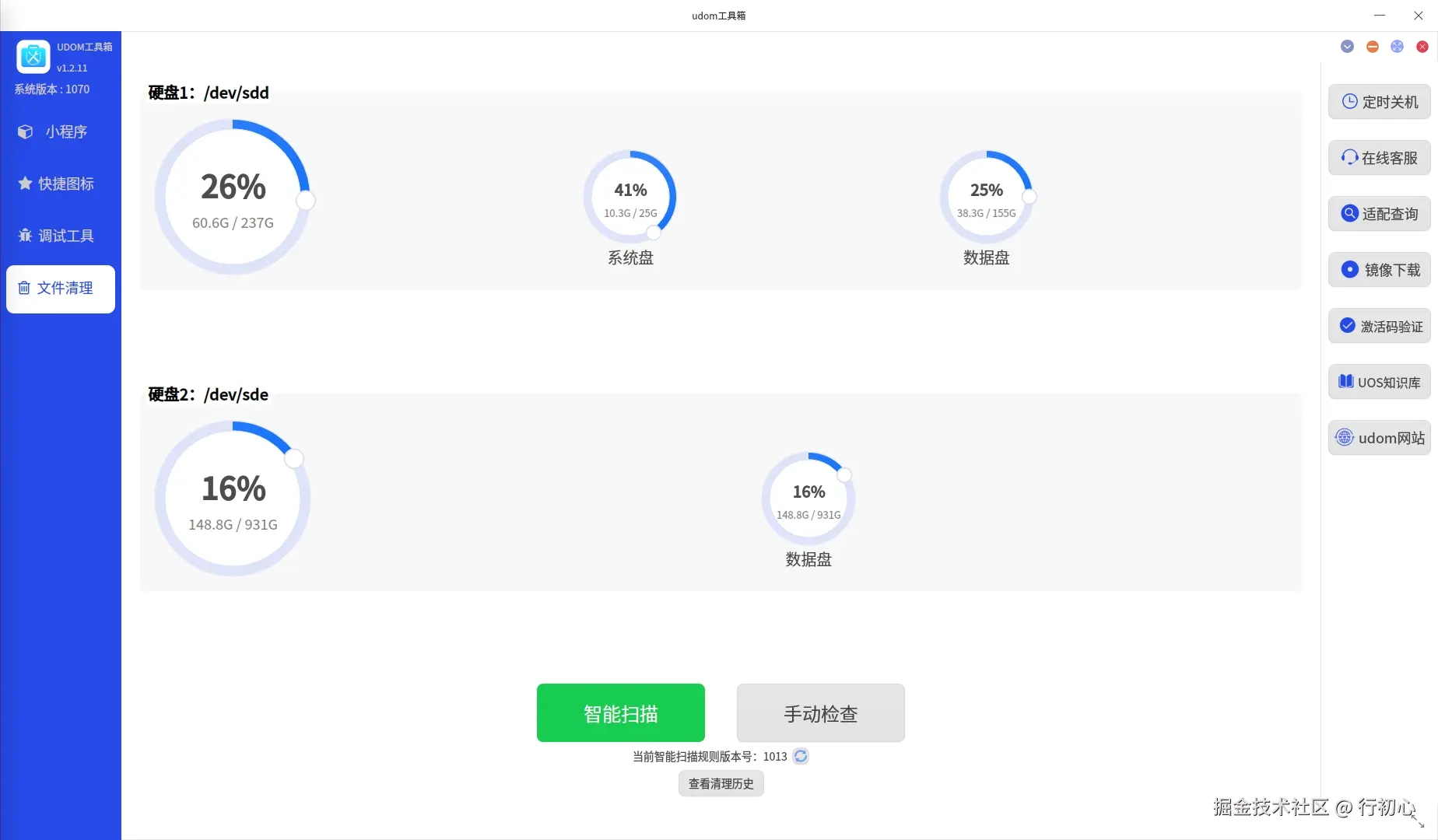This screenshot has width=1438, height=840.
Task: Refresh the smart scan rules version
Action: click(800, 755)
